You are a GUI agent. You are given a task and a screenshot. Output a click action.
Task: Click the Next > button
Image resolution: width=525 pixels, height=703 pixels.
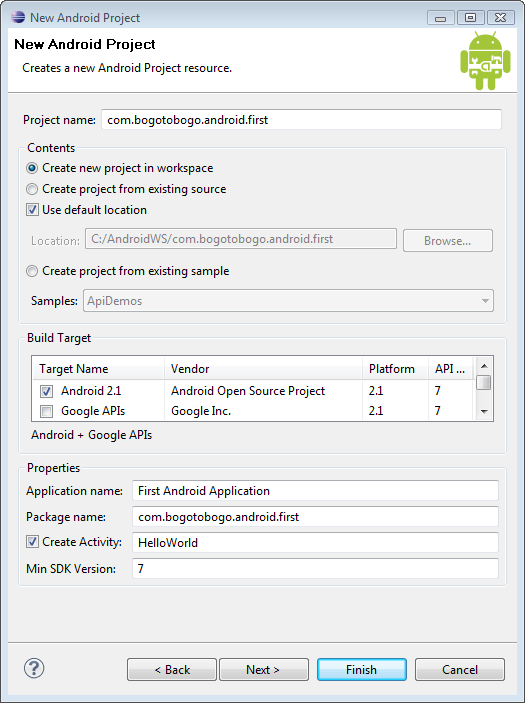pos(264,669)
